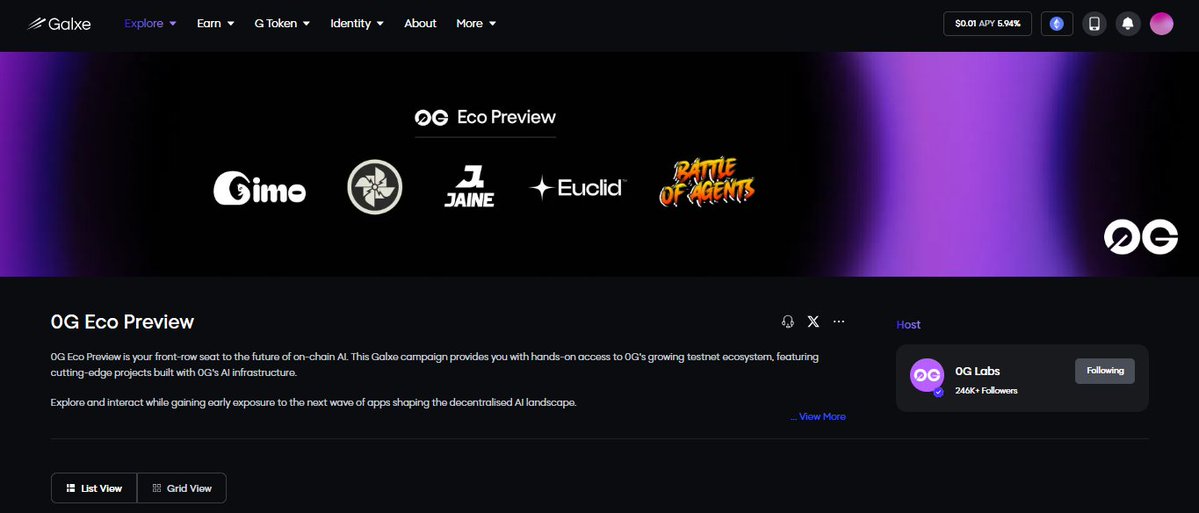The image size is (1199, 513).
Task: Click the Host section label
Action: 908,325
